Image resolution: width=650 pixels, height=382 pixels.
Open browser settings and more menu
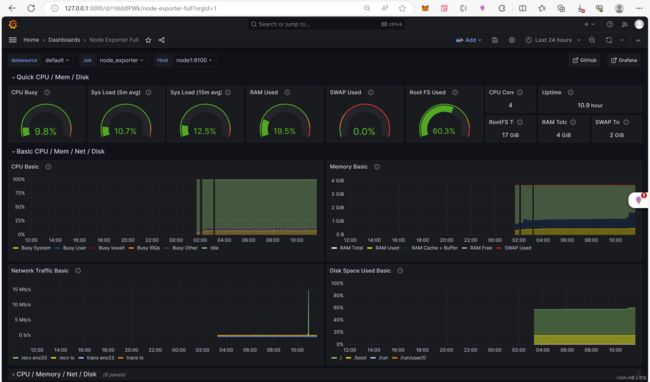tap(639, 8)
